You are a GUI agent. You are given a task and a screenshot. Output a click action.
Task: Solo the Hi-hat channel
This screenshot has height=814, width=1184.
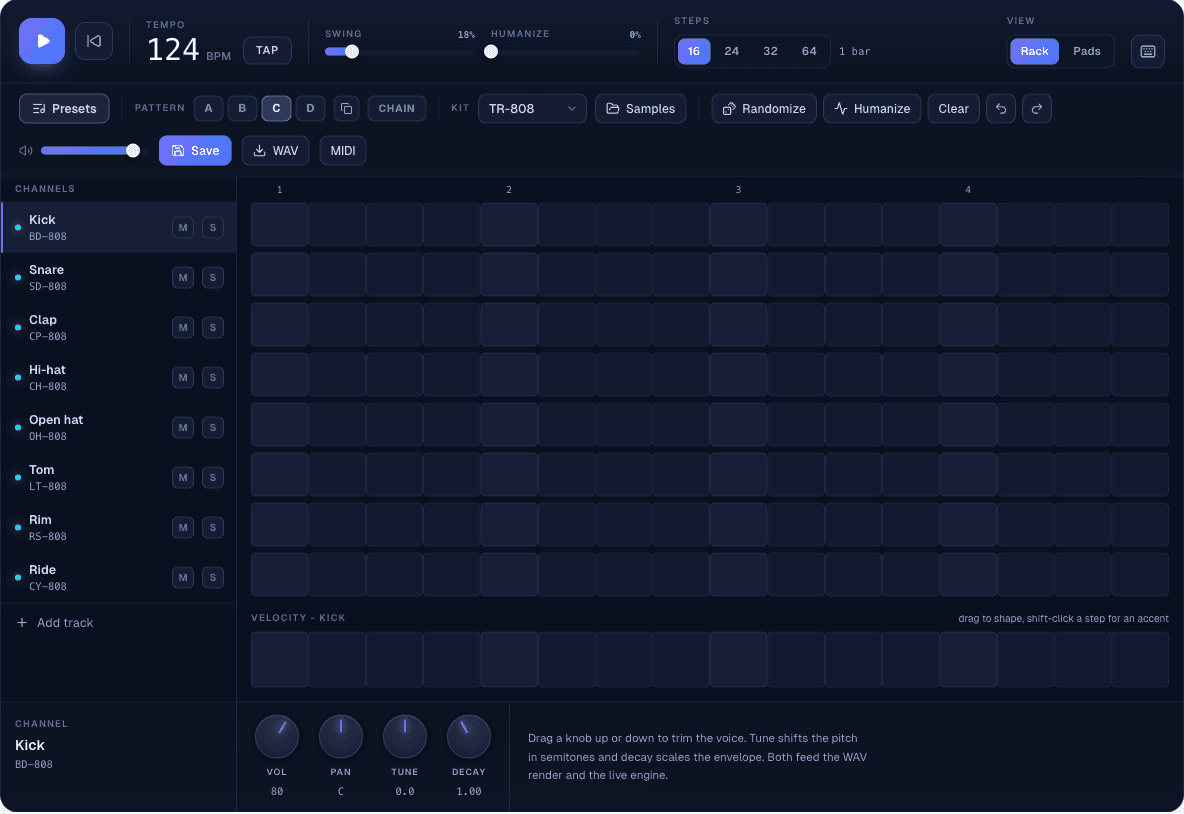(x=213, y=378)
